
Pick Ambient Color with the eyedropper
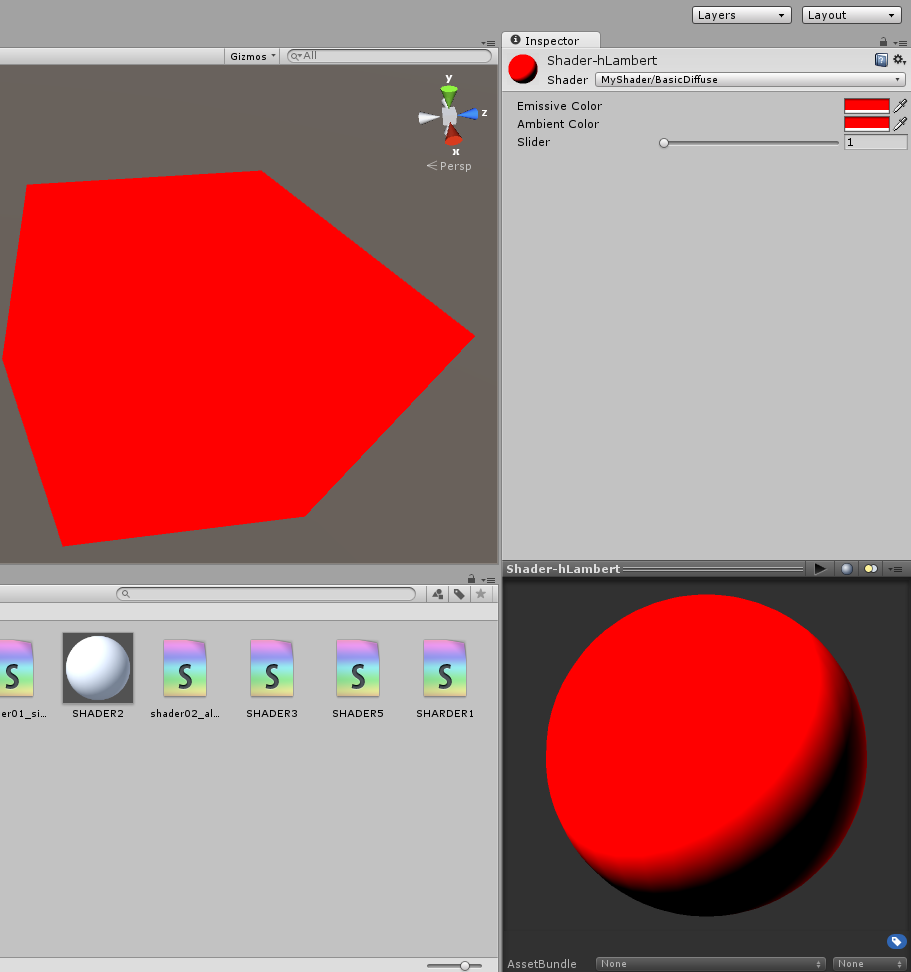900,124
